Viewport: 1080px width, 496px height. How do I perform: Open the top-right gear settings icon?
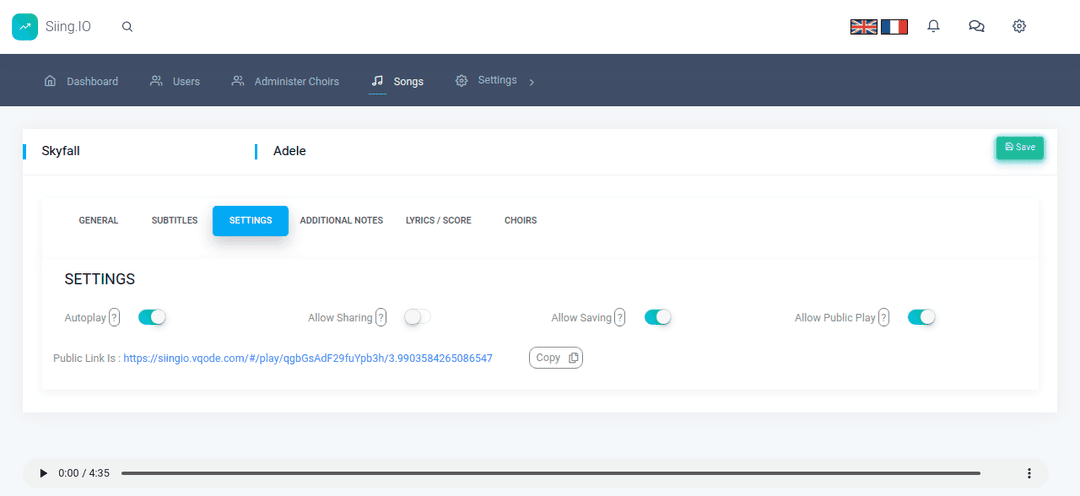(1019, 27)
